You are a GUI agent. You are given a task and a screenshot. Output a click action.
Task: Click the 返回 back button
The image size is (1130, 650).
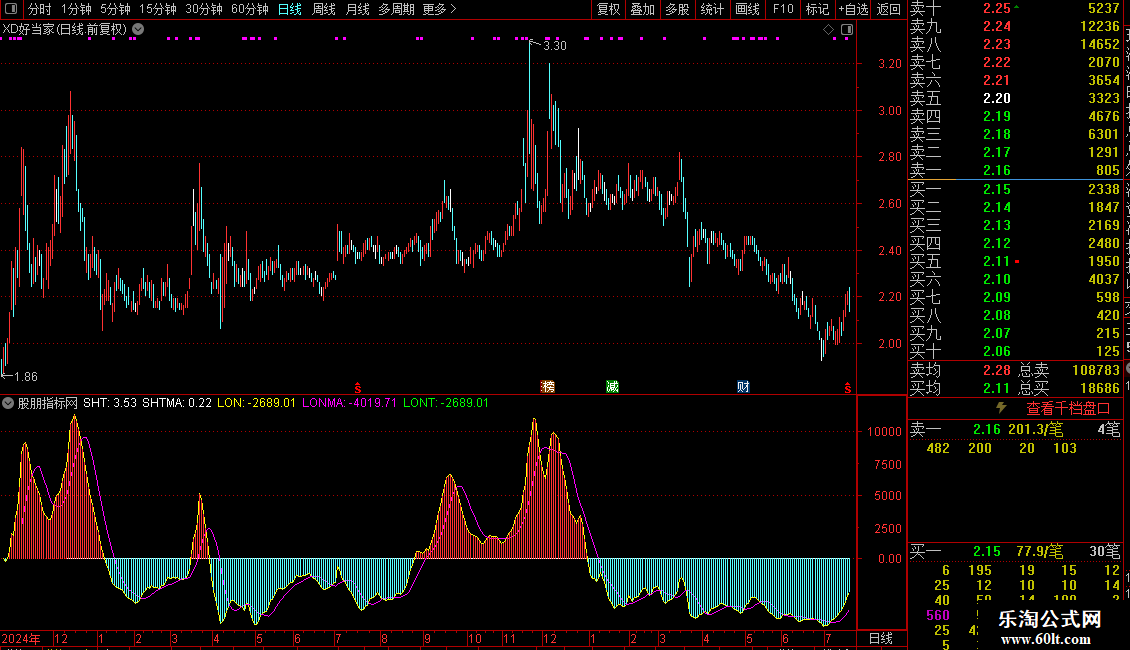pyautogui.click(x=889, y=9)
